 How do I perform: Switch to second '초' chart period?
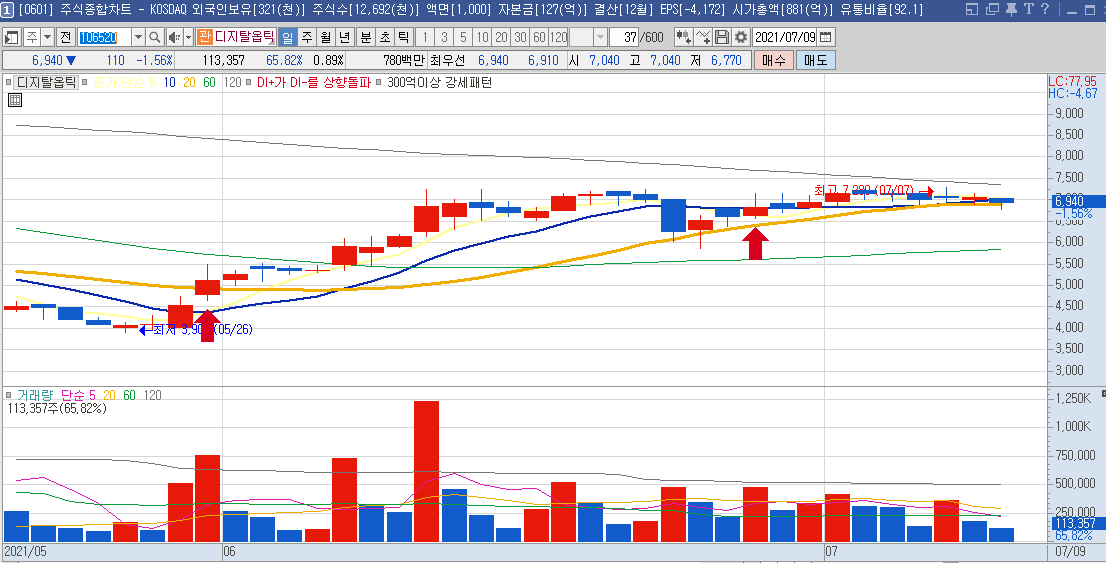pos(384,37)
